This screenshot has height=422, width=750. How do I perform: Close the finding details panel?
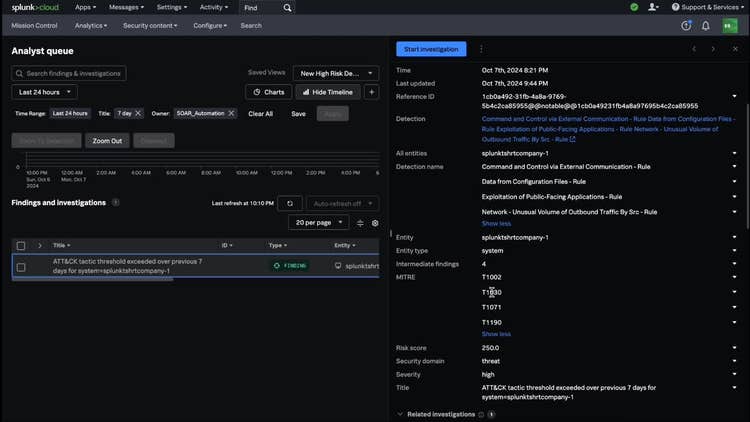click(x=735, y=49)
